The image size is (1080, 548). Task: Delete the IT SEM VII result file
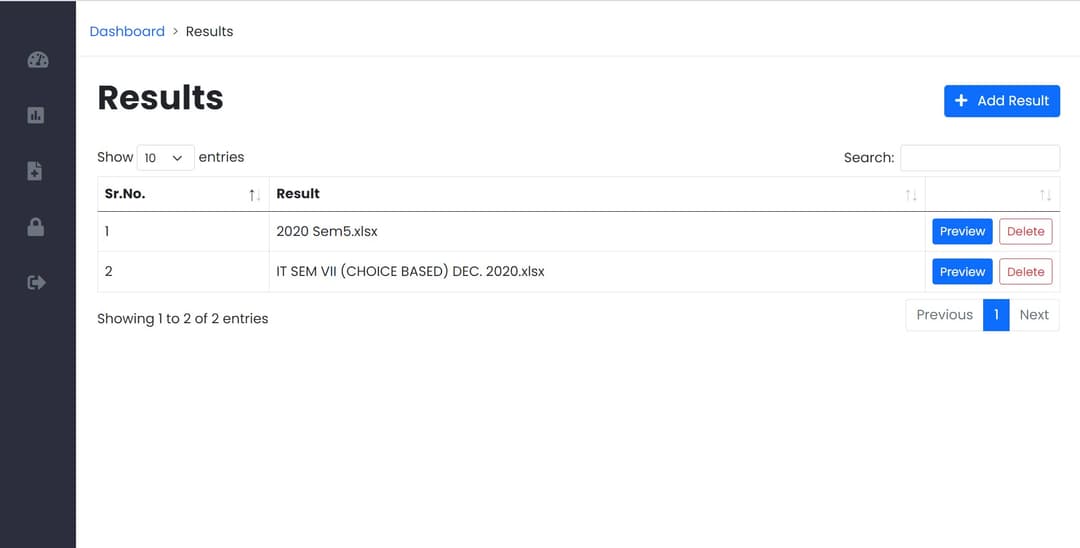[1025, 272]
